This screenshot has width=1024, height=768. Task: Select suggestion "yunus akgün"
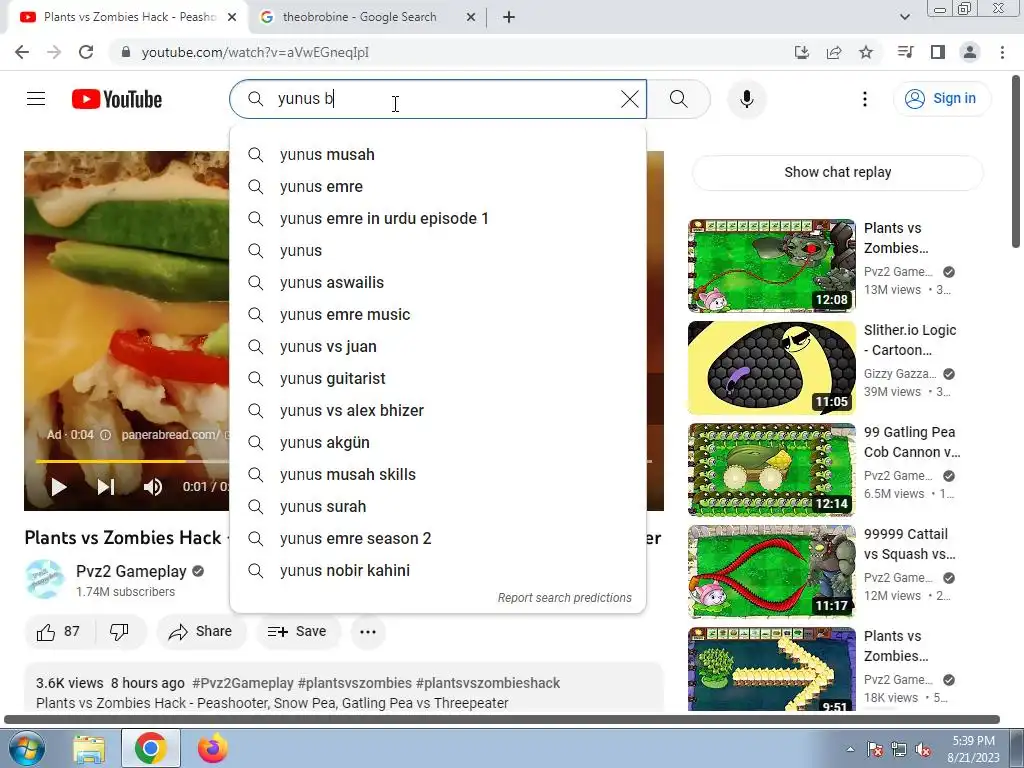438,443
